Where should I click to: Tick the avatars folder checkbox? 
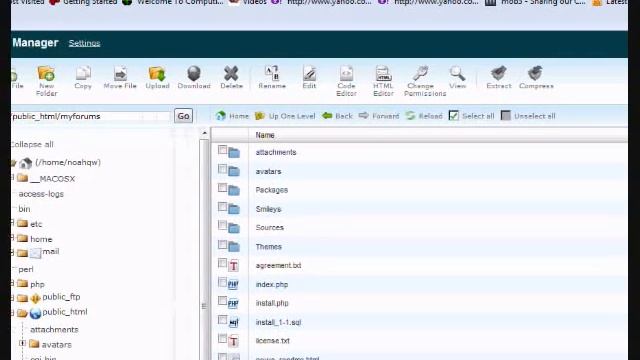[x=222, y=169]
